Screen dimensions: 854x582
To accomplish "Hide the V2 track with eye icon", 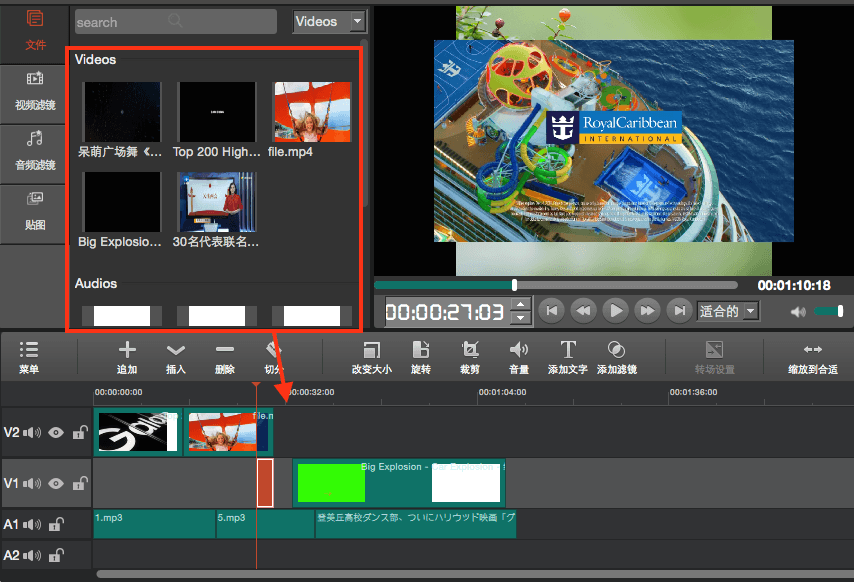I will (x=56, y=433).
